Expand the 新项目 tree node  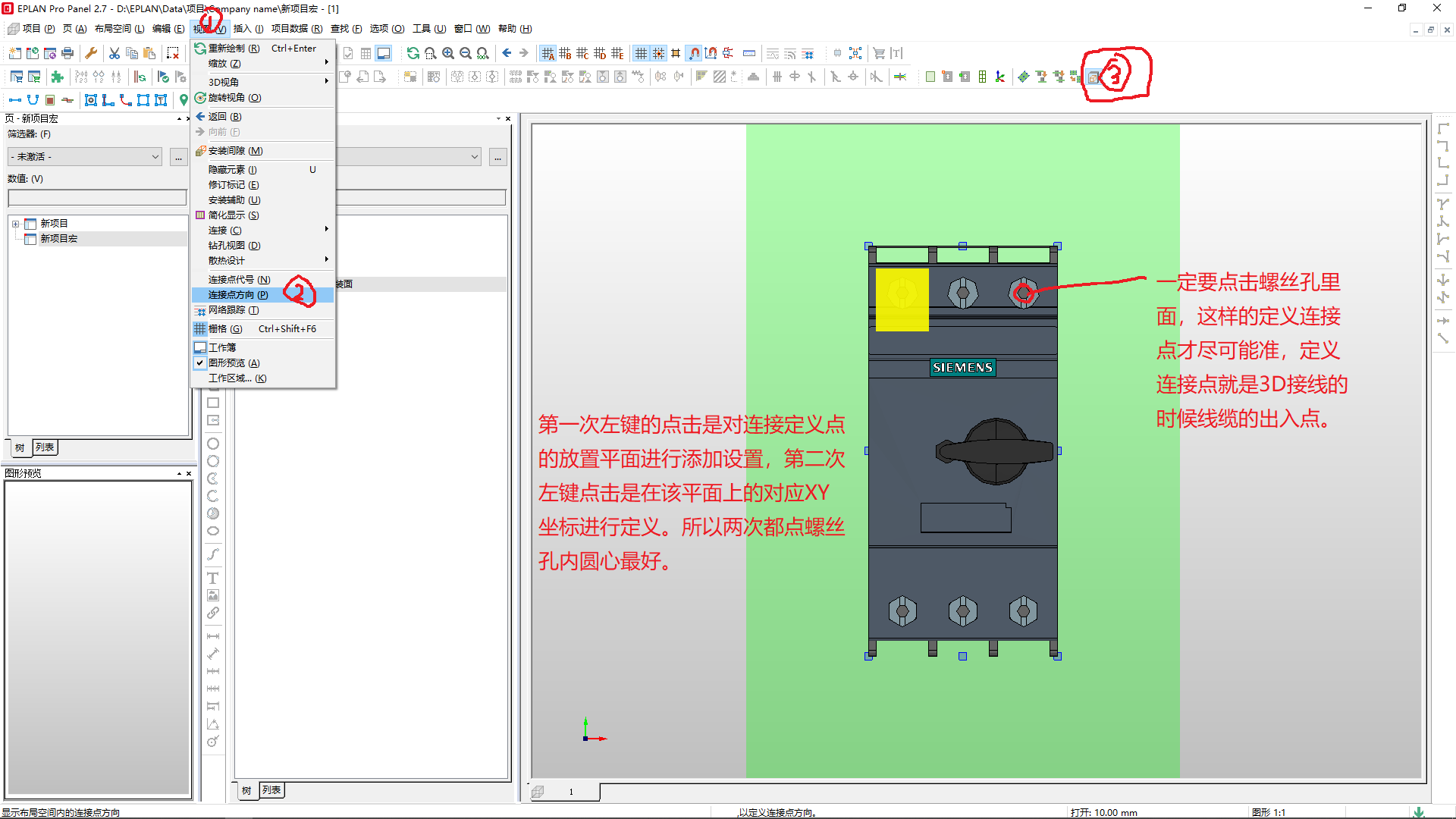[17, 223]
